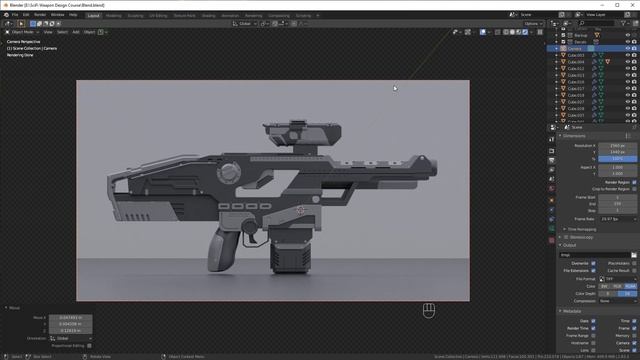
Task: Open the Frame Rate dropdown
Action: point(618,219)
